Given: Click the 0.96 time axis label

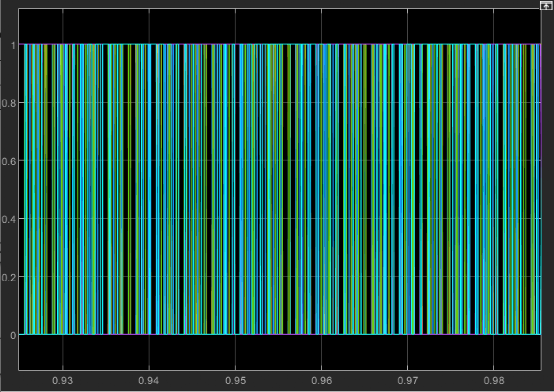Looking at the screenshot, I should coord(322,381).
